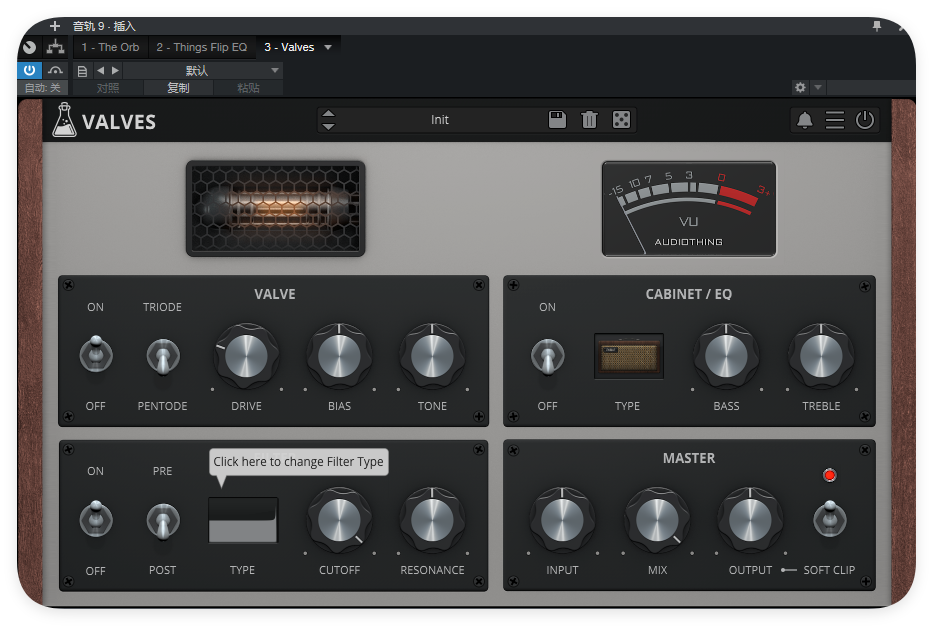
Task: Click the BASS knob
Action: point(726,356)
